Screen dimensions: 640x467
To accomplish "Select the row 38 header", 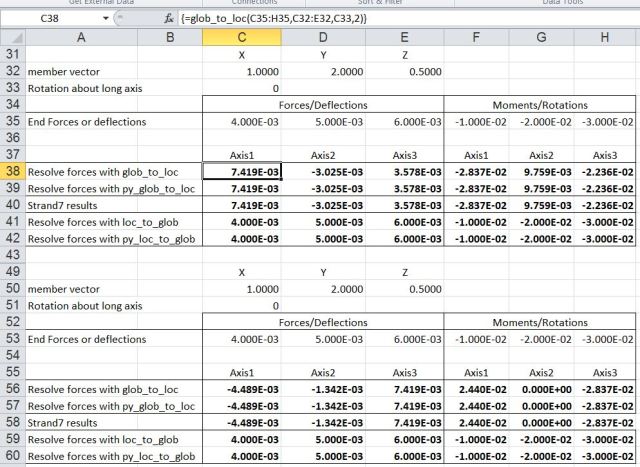I will pyautogui.click(x=11, y=172).
